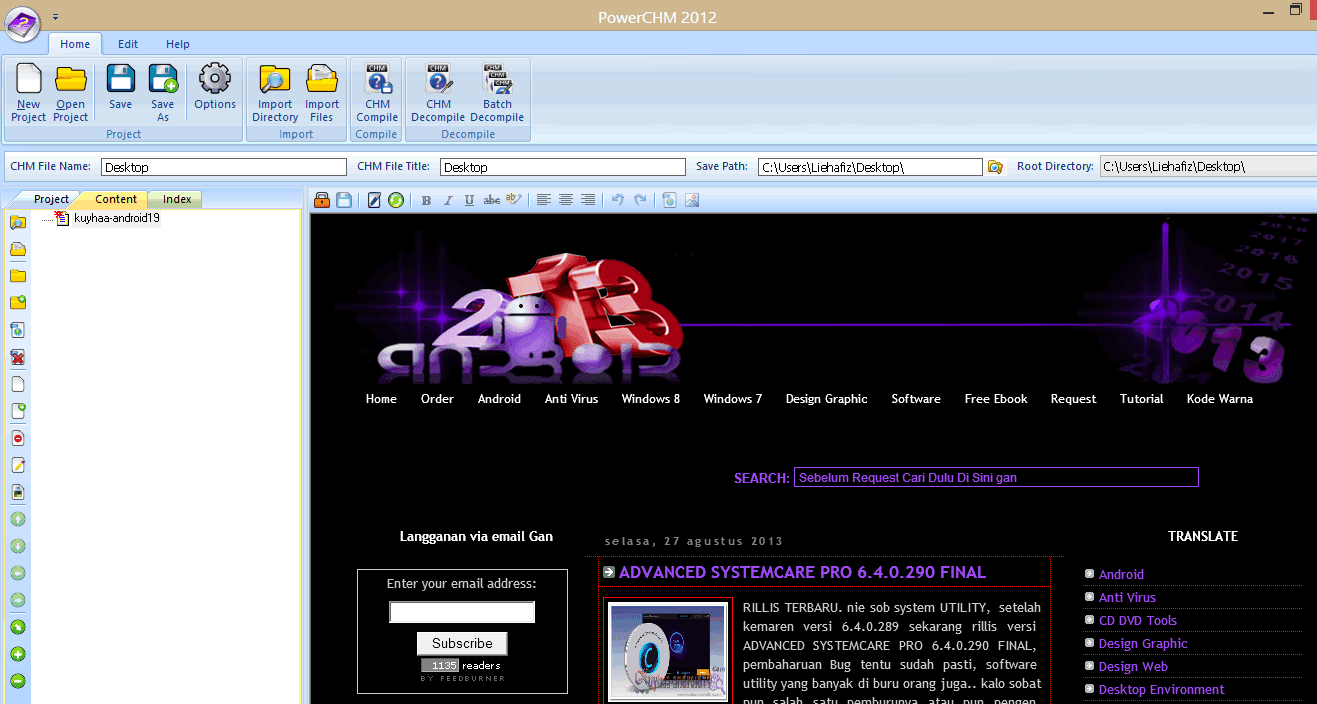Click the bright green plus circle in sidebar

[18, 654]
